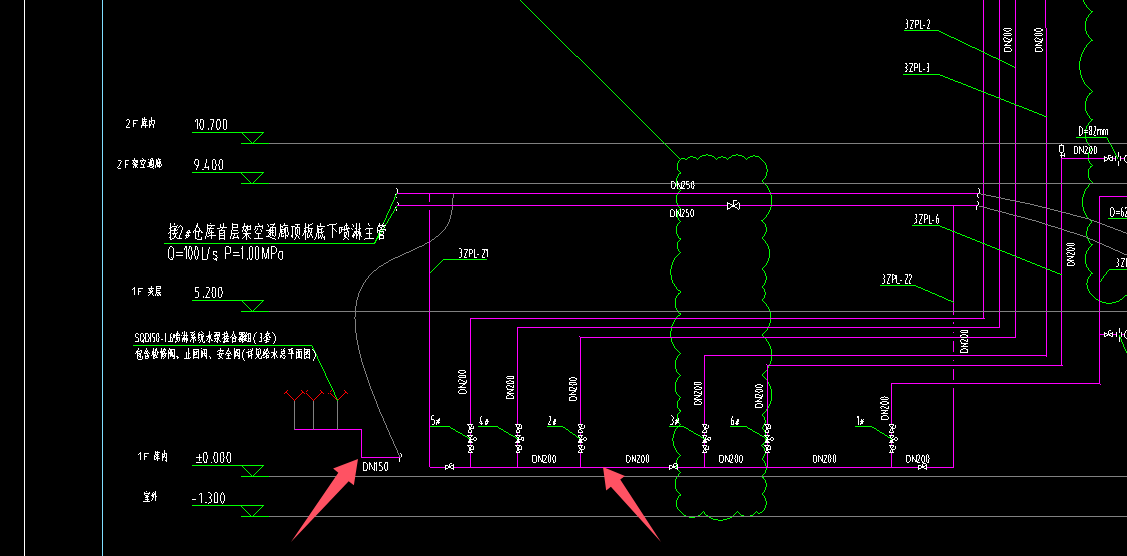This screenshot has height=556, width=1127.
Task: Click the 4# valve tag
Action: 484,421
